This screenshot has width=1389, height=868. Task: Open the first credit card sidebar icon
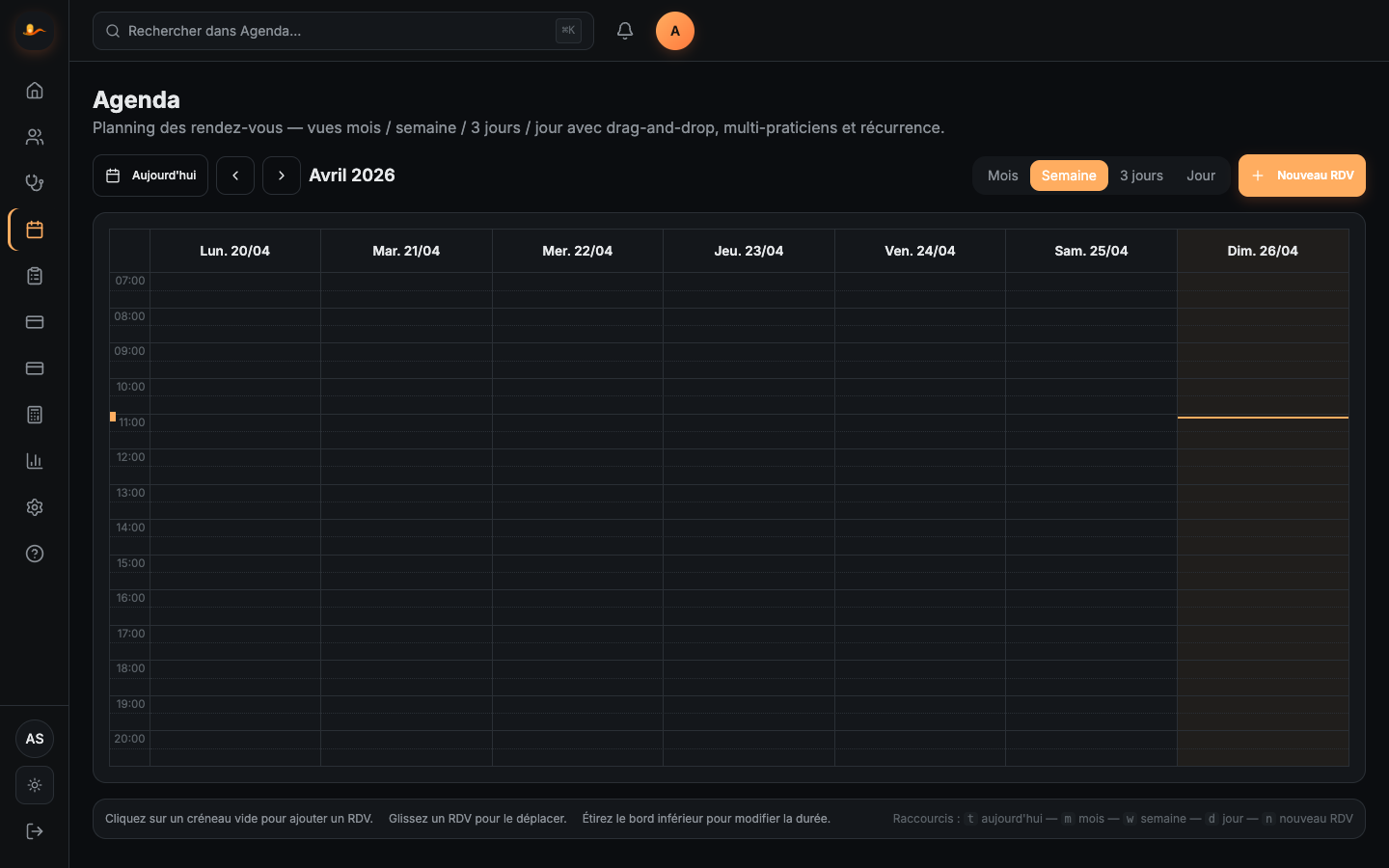35,322
